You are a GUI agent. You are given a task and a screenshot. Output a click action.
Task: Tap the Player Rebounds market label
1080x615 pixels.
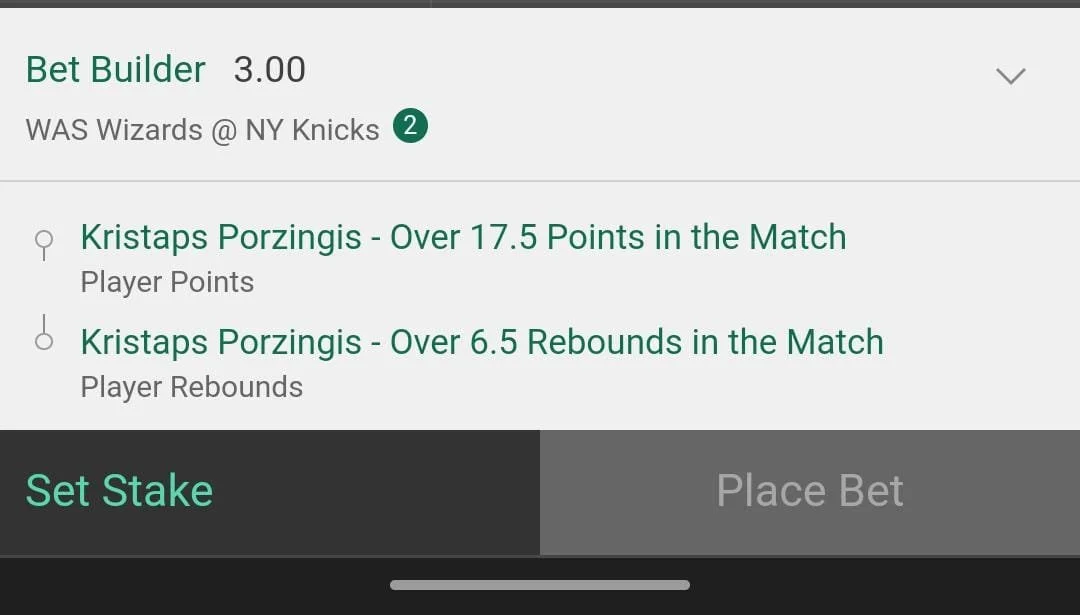[191, 387]
